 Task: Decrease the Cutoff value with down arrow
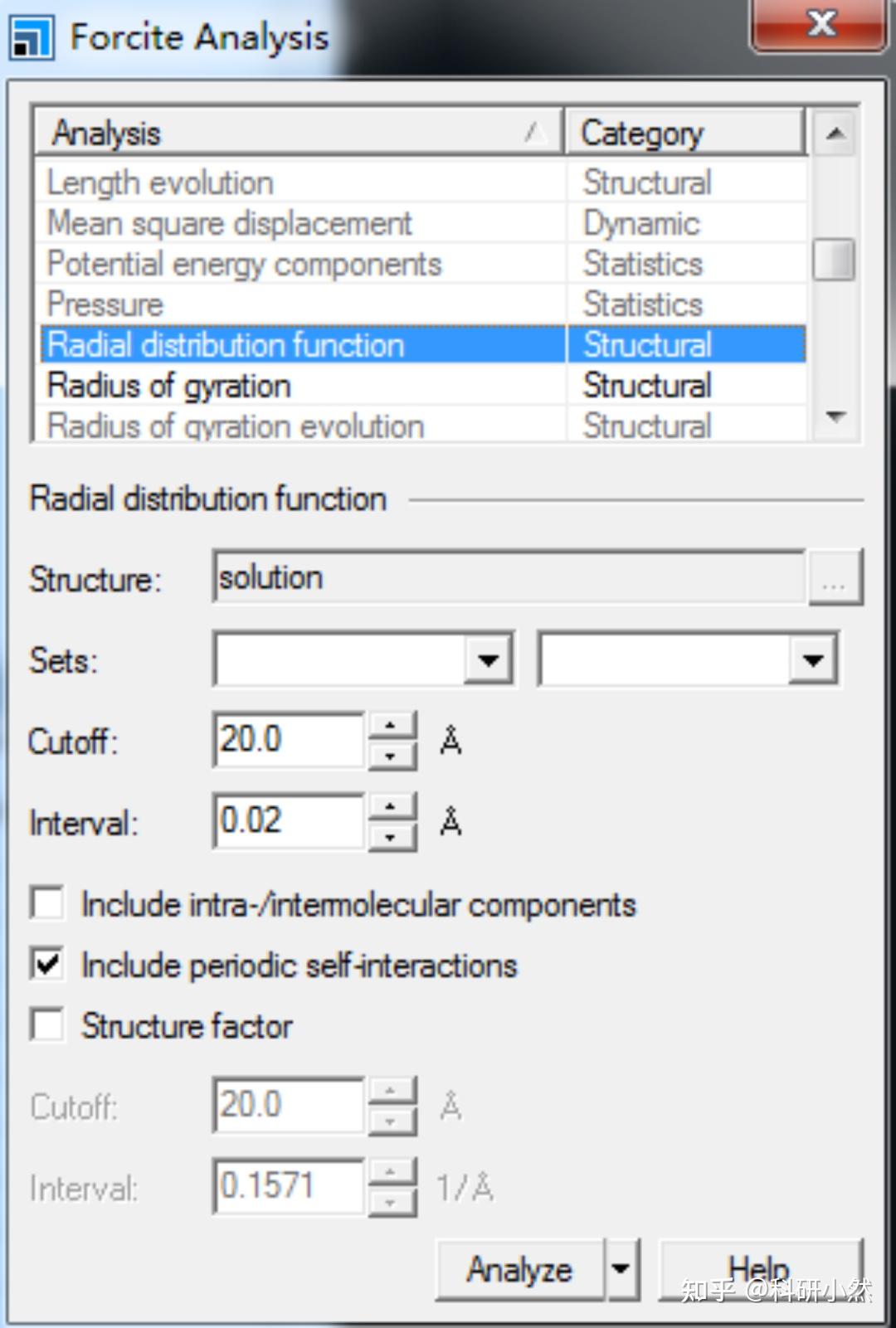390,756
